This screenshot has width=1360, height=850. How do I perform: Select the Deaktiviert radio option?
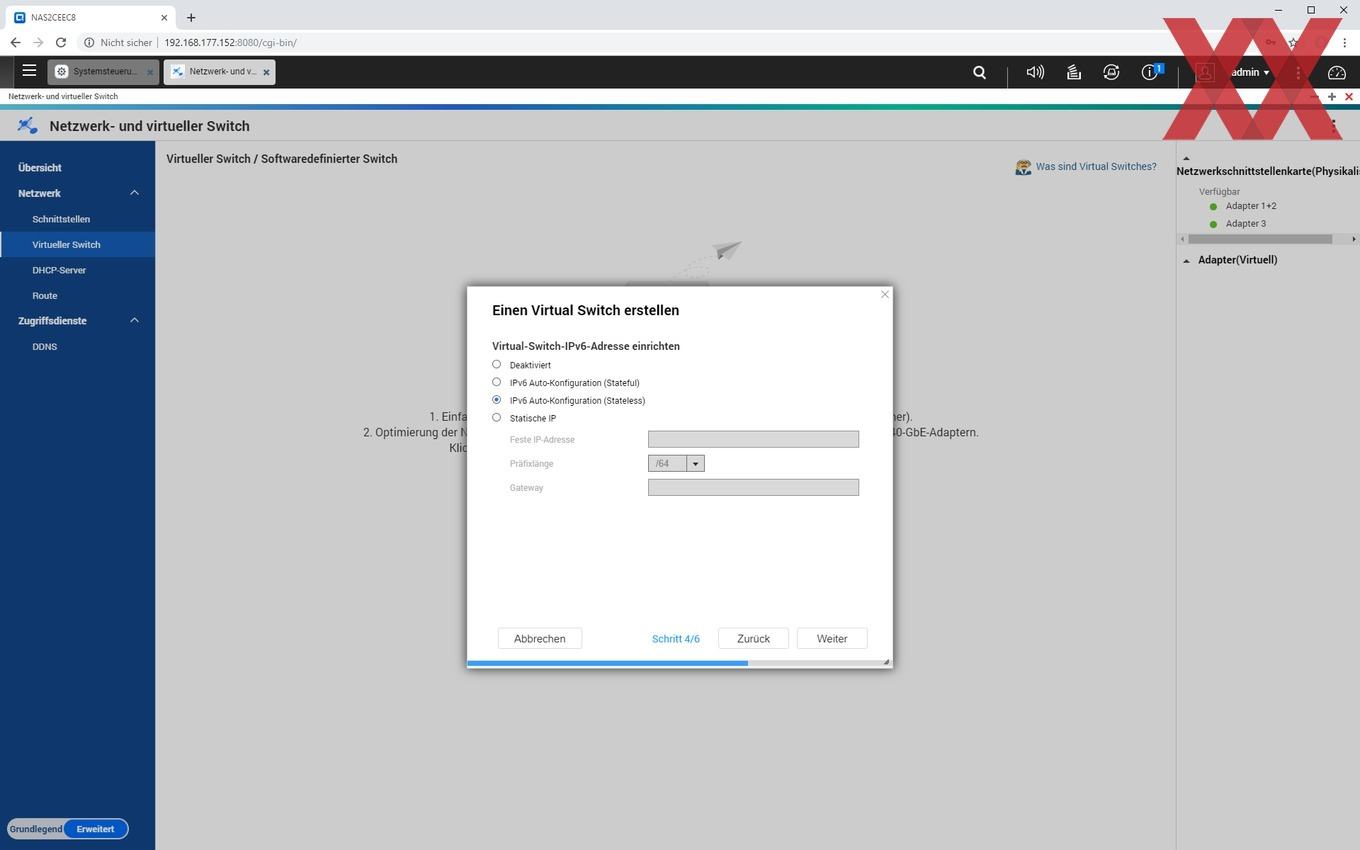point(496,364)
